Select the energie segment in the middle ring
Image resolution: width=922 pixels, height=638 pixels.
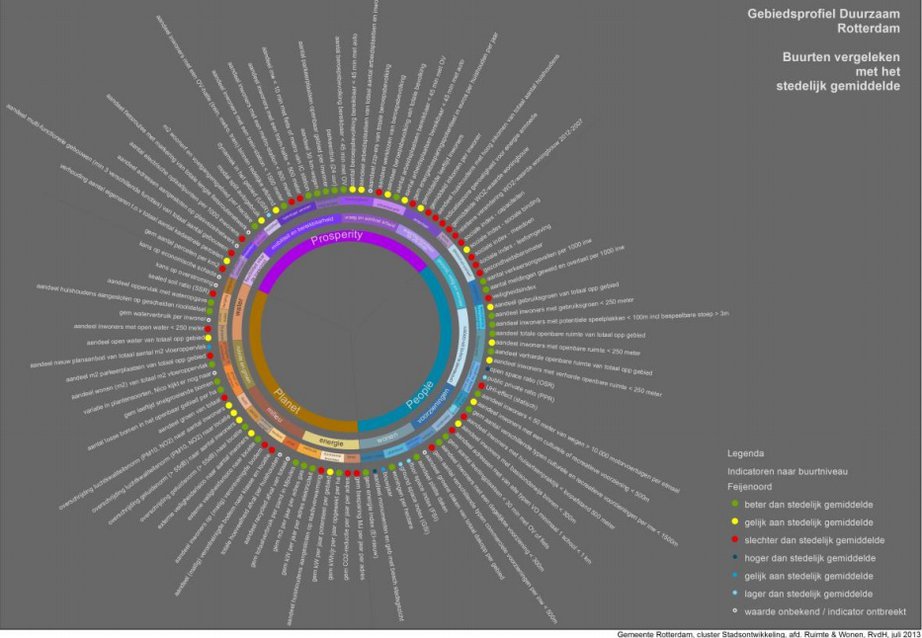pyautogui.click(x=330, y=443)
